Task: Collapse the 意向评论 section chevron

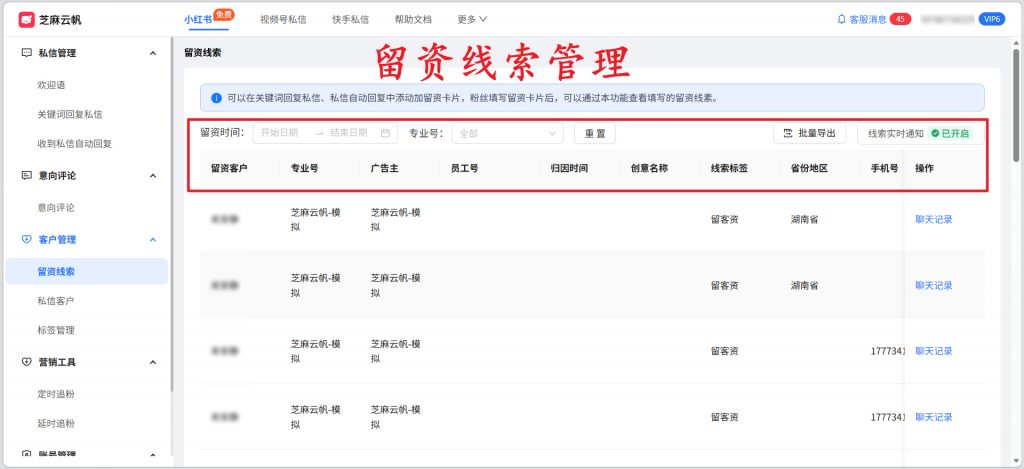Action: click(153, 176)
